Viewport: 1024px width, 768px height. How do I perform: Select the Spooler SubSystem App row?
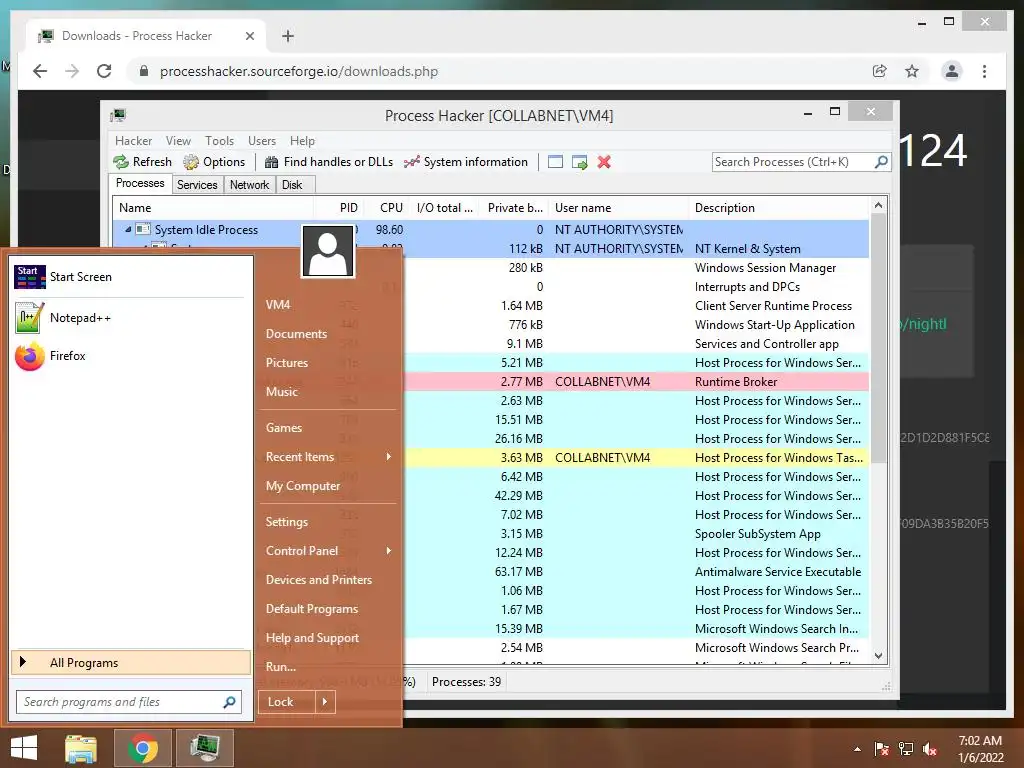[637, 534]
